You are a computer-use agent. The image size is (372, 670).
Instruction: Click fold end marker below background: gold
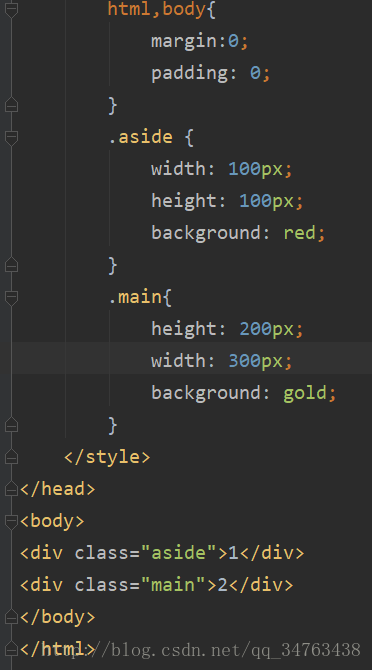point(12,425)
